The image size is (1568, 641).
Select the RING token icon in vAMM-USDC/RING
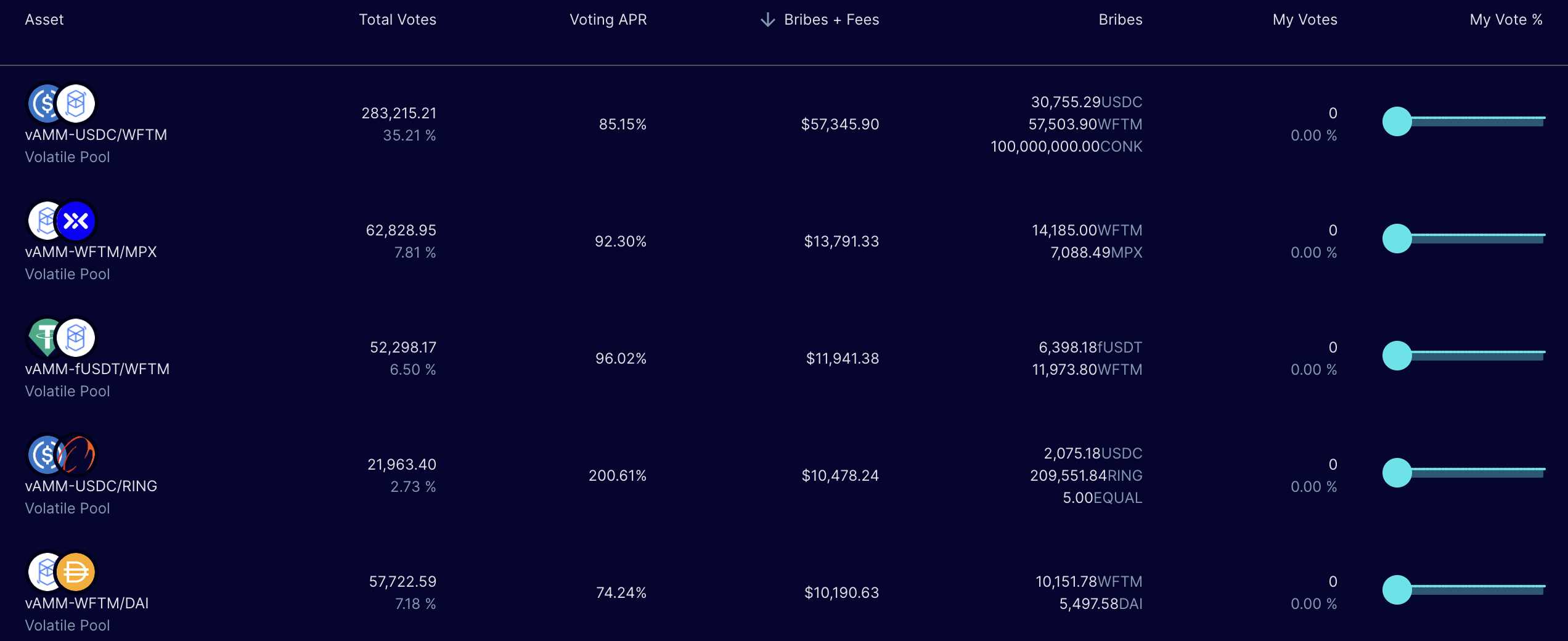pyautogui.click(x=76, y=455)
